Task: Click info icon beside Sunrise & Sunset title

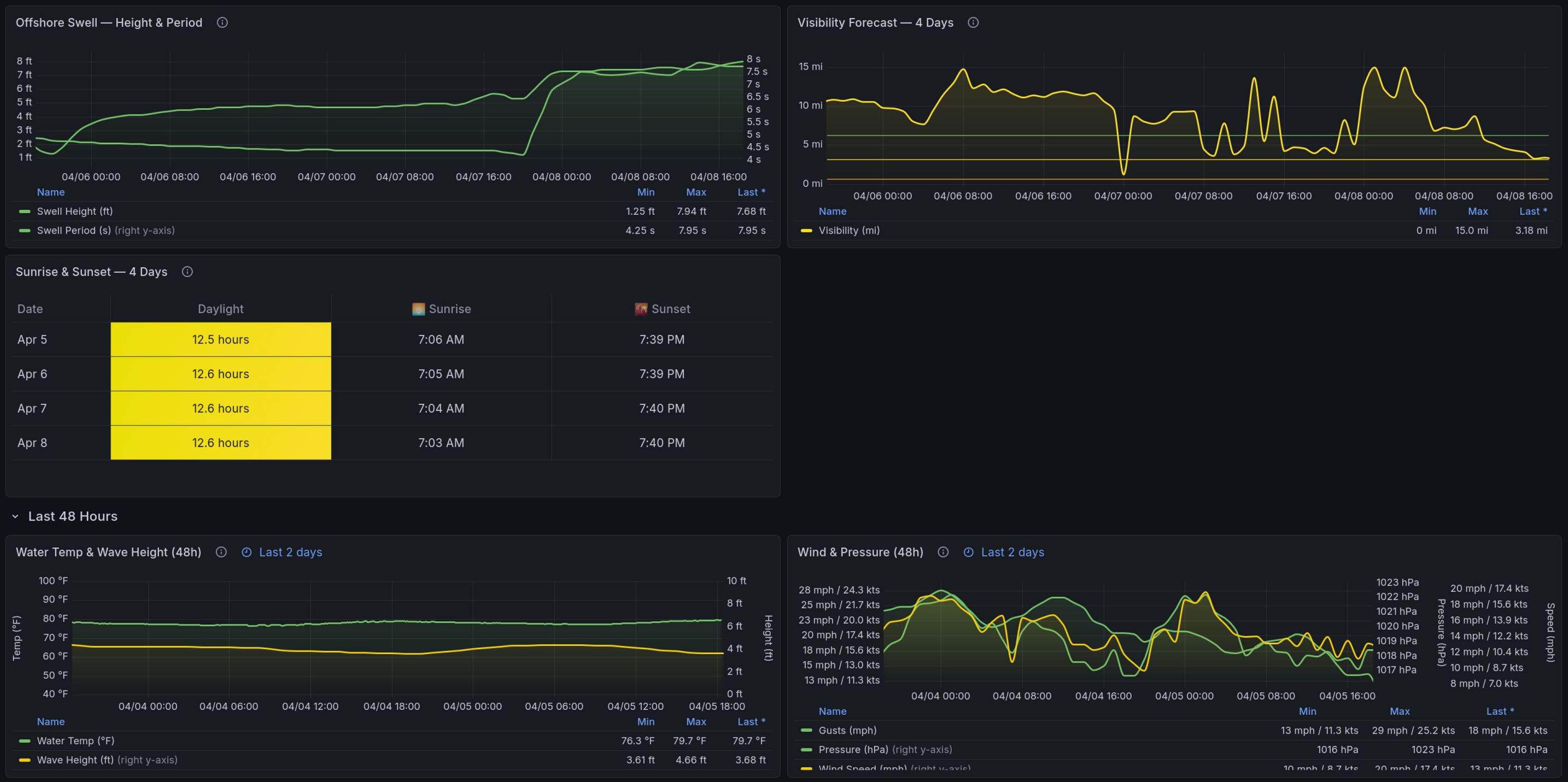Action: [187, 272]
